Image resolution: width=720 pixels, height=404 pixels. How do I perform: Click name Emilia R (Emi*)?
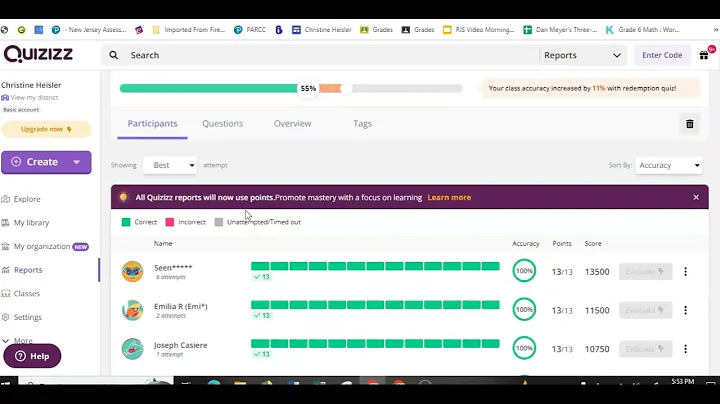(180, 306)
